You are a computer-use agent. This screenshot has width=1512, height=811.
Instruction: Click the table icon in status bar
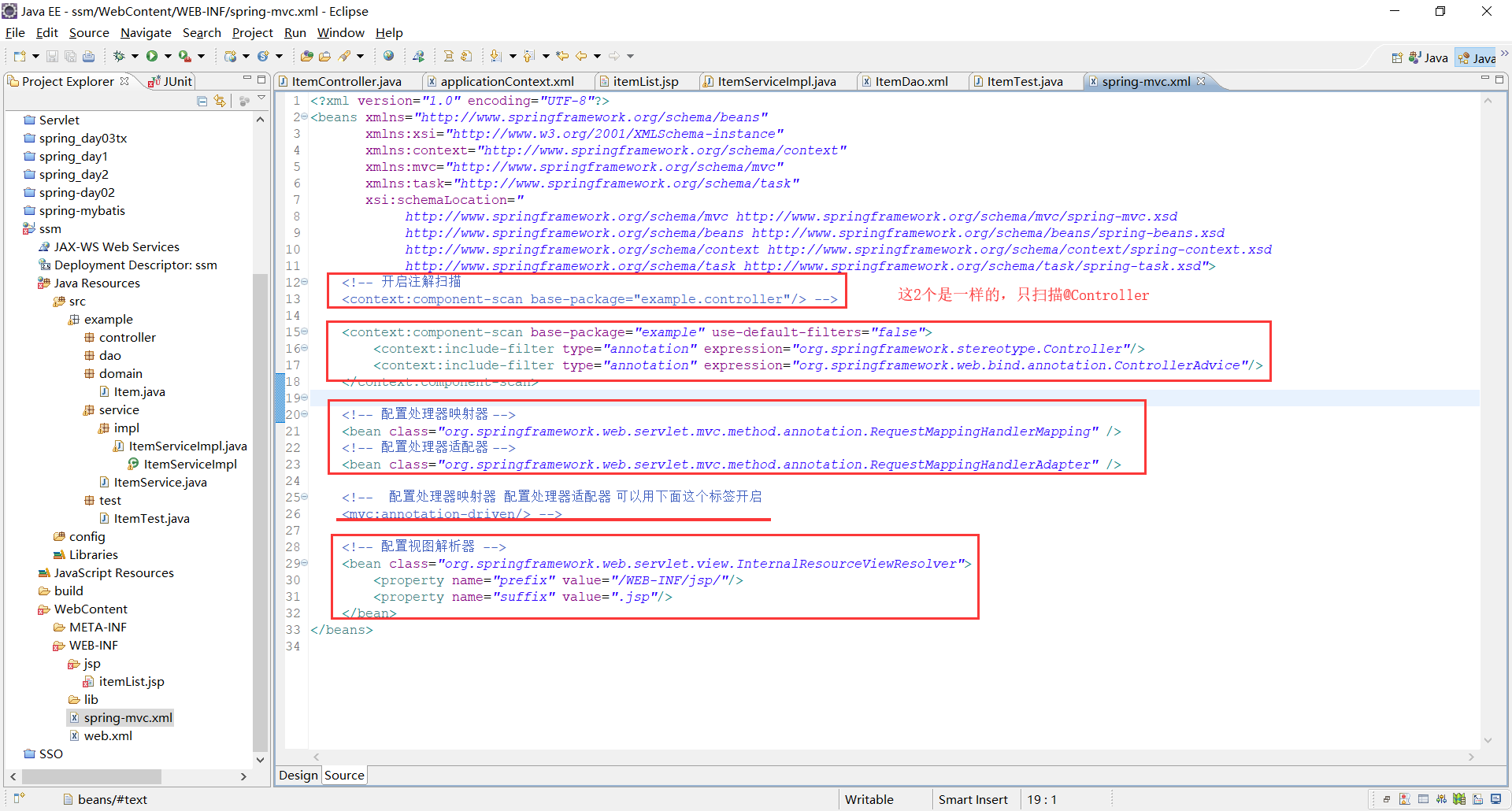click(1423, 799)
